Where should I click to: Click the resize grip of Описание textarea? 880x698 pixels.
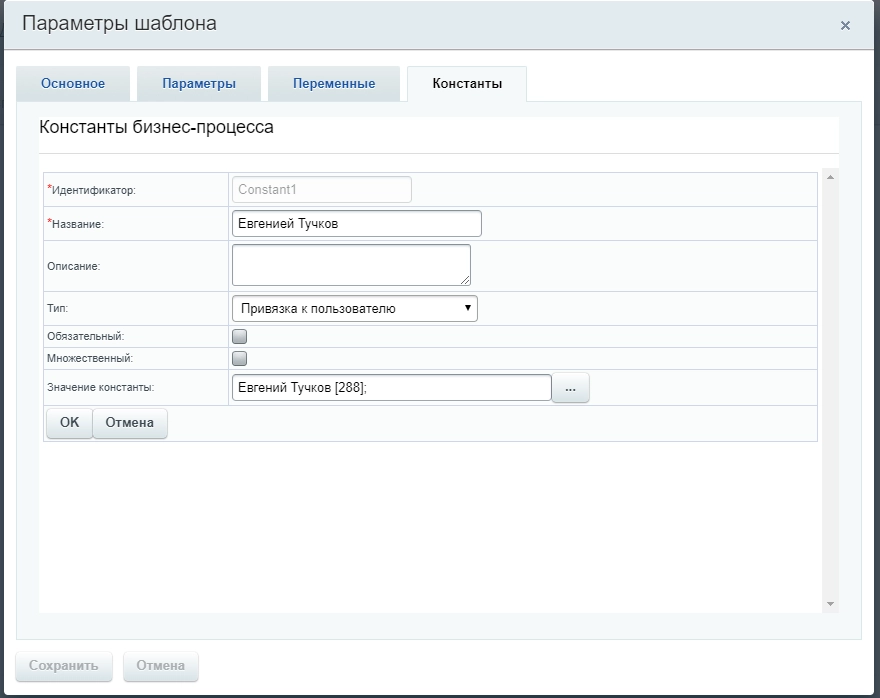[x=465, y=280]
